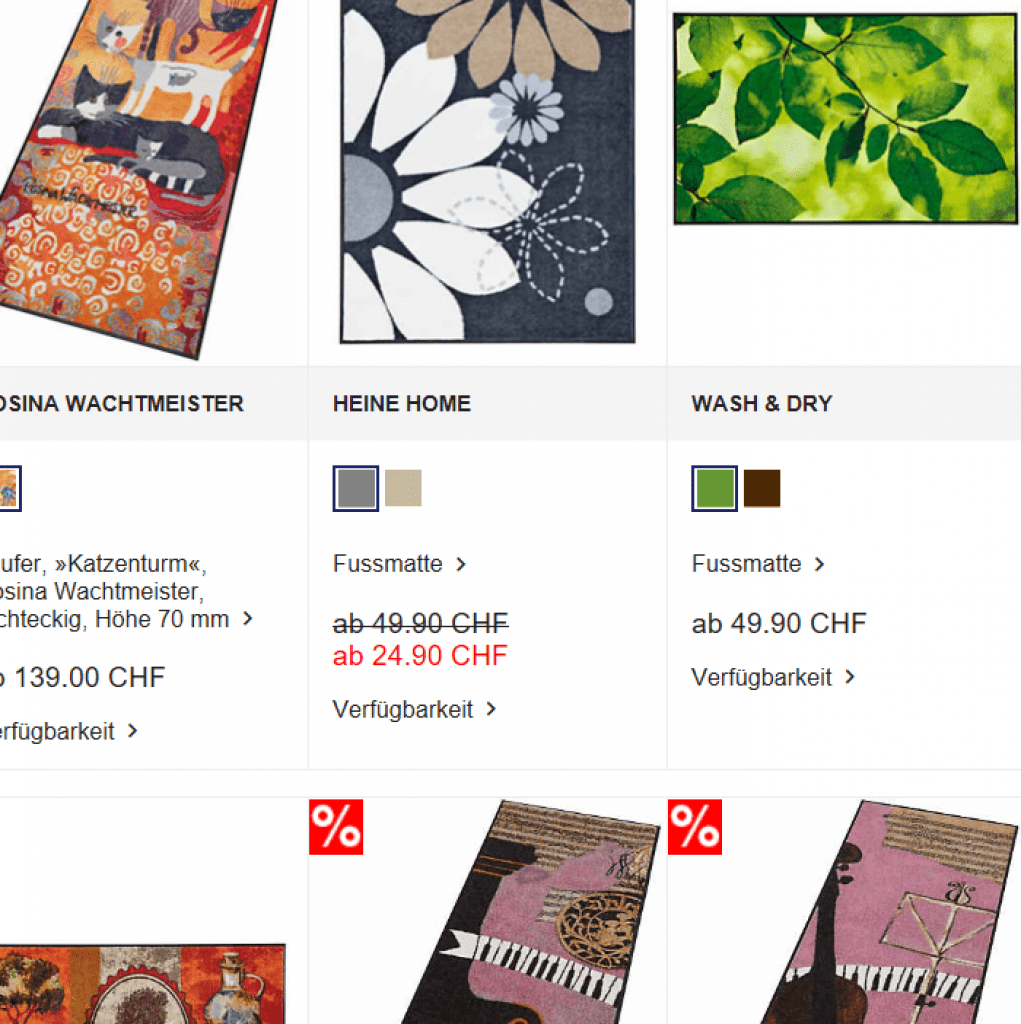
Task: Open the Fussmatte link under Wash & Dry
Action: point(758,564)
